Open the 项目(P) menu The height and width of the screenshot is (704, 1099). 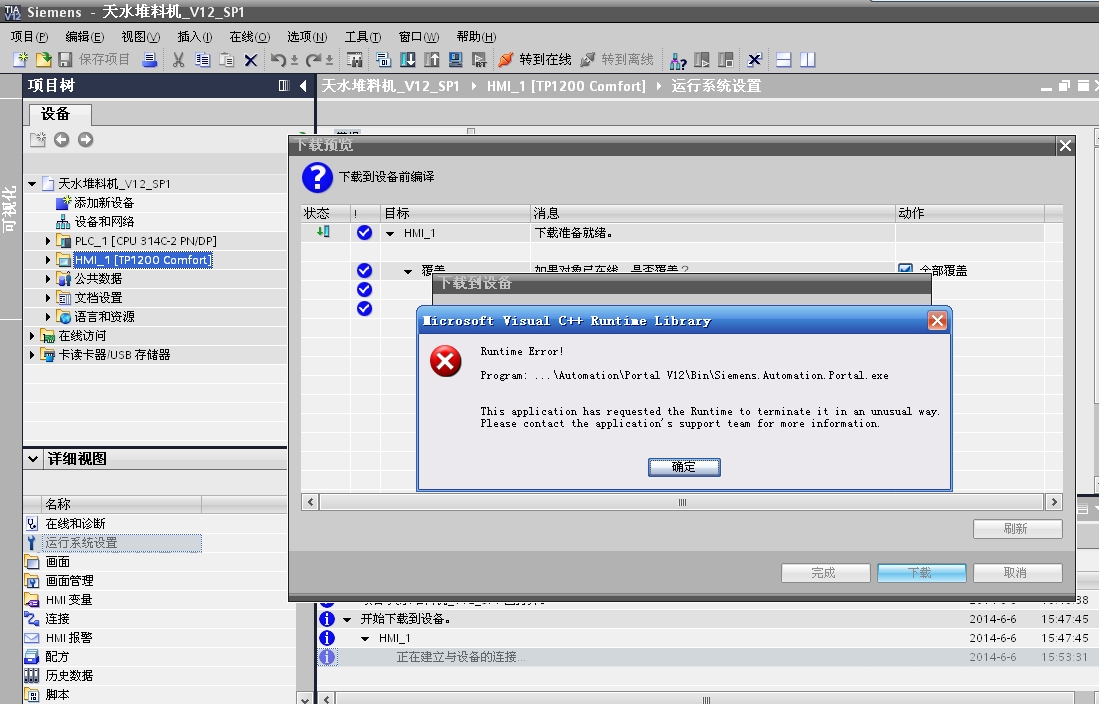29,36
